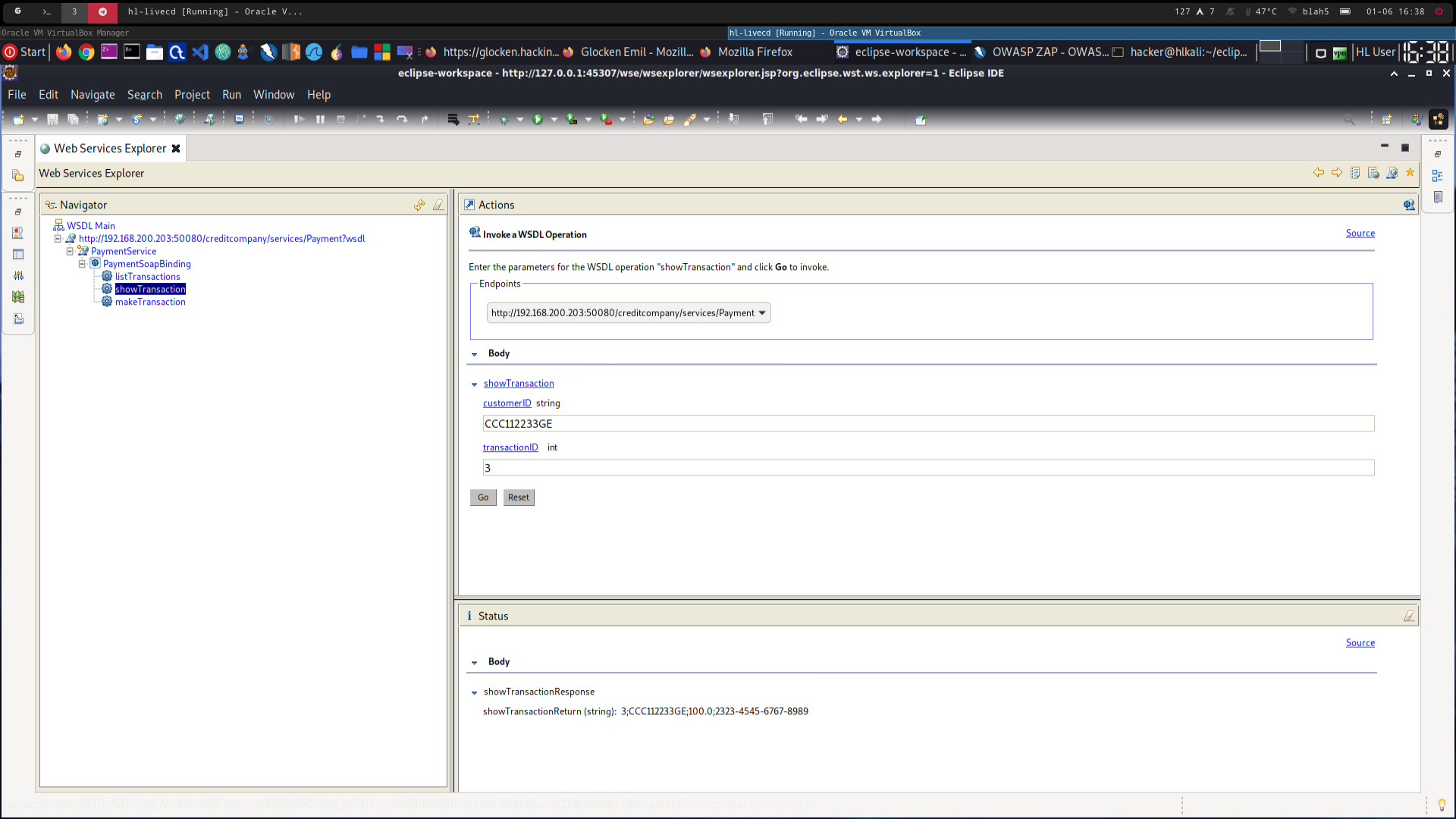This screenshot has height=819, width=1456.
Task: Open the Navigate menu
Action: tap(93, 95)
